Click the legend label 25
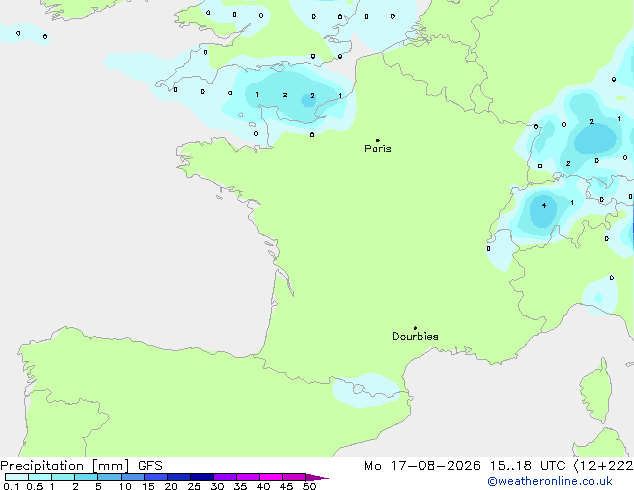Viewport: 634px width, 490px height. pos(194,486)
